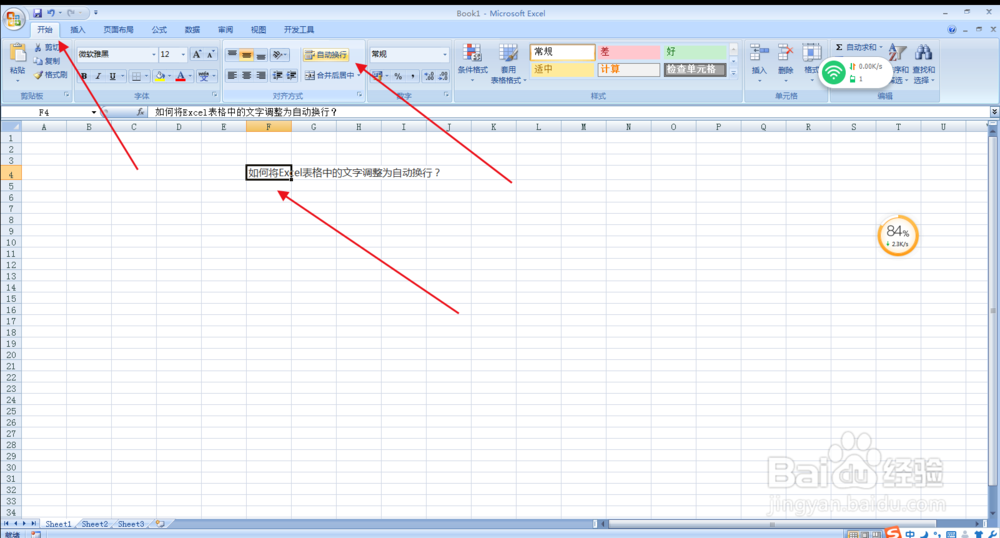This screenshot has height=538, width=1000.
Task: Click the Name Box showing F4
Action: pyautogui.click(x=45, y=112)
